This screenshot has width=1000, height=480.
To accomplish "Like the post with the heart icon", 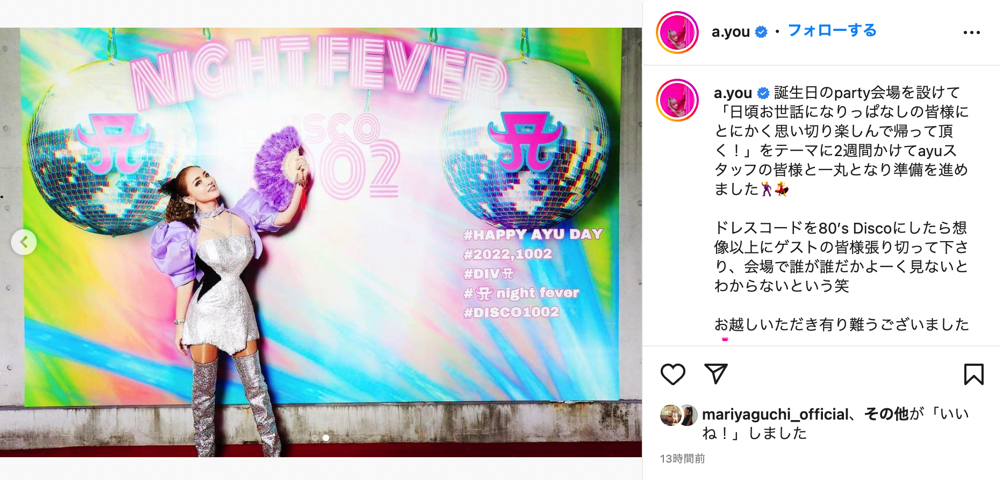I will [672, 374].
